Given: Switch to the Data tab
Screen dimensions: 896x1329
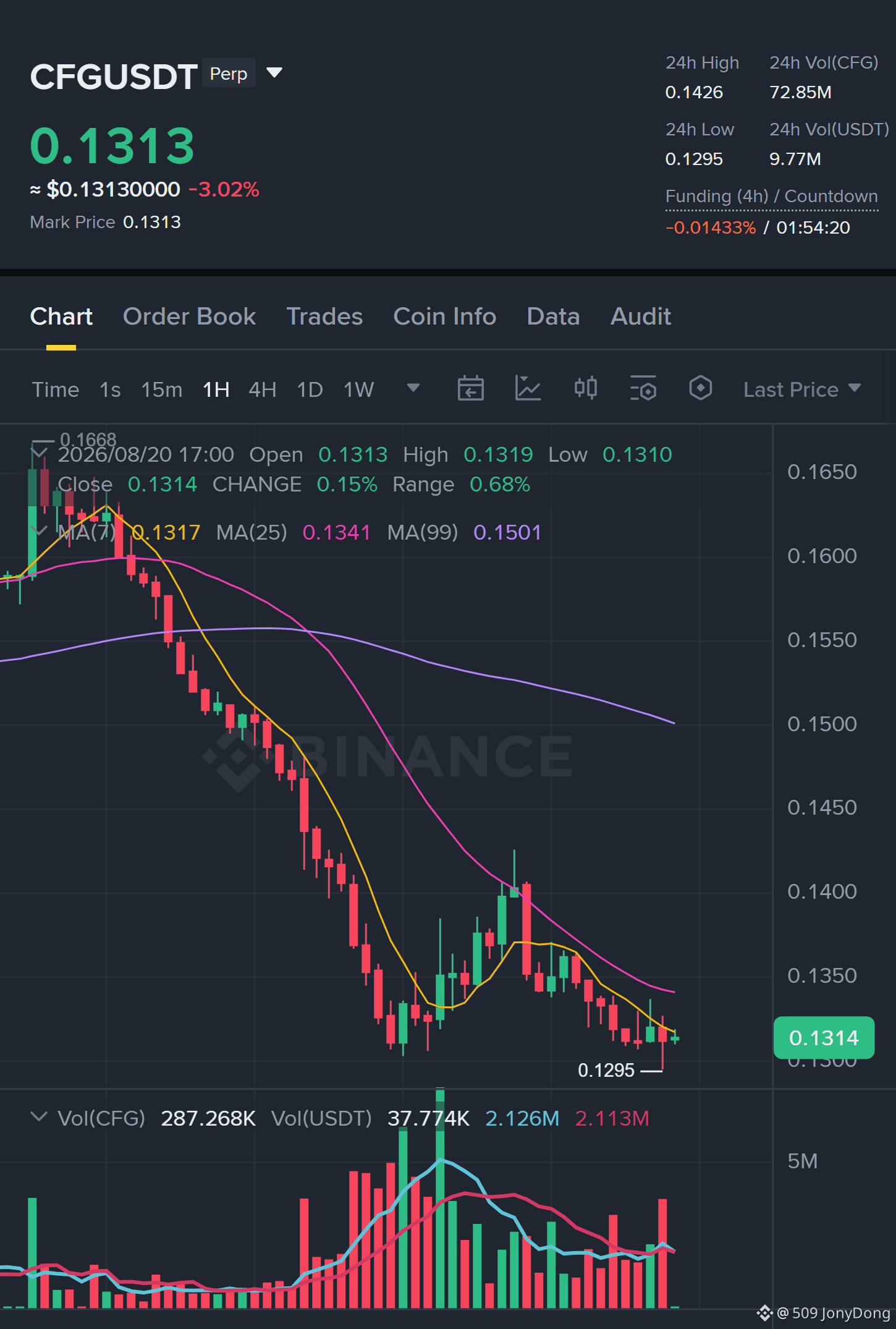Looking at the screenshot, I should (553, 316).
